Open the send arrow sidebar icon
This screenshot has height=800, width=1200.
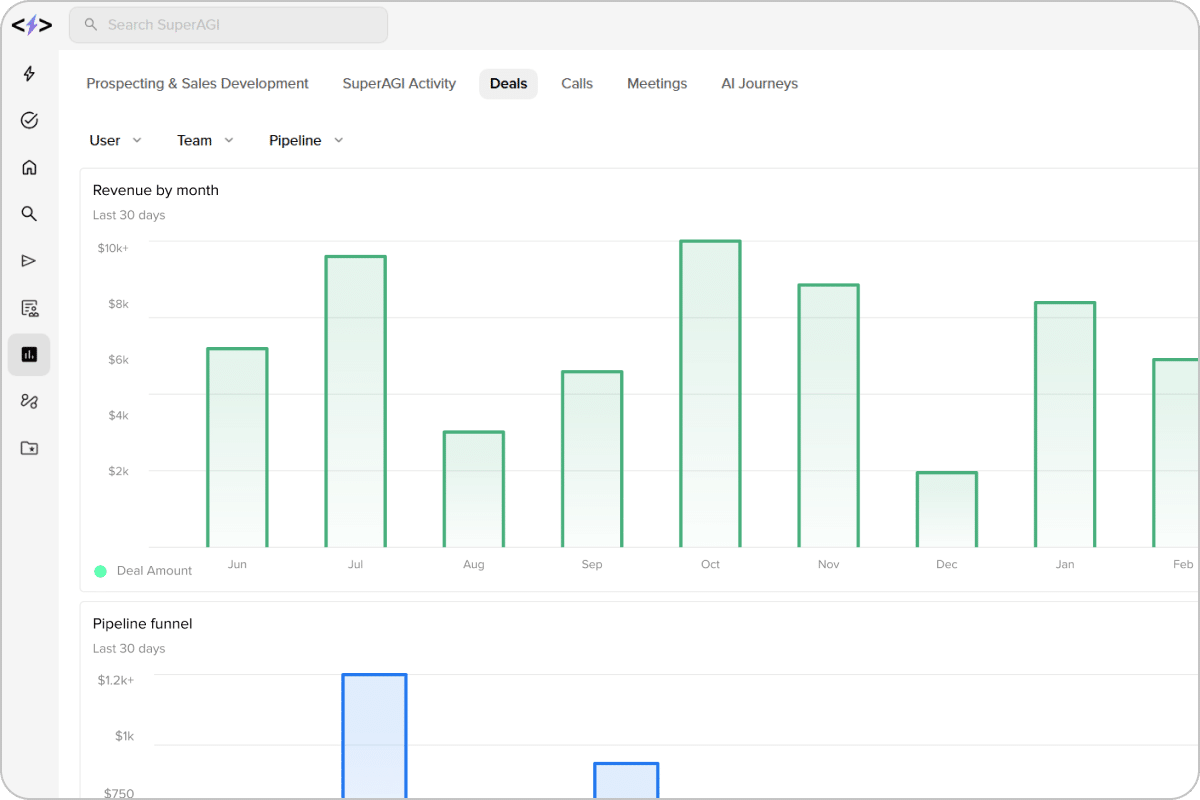29,261
